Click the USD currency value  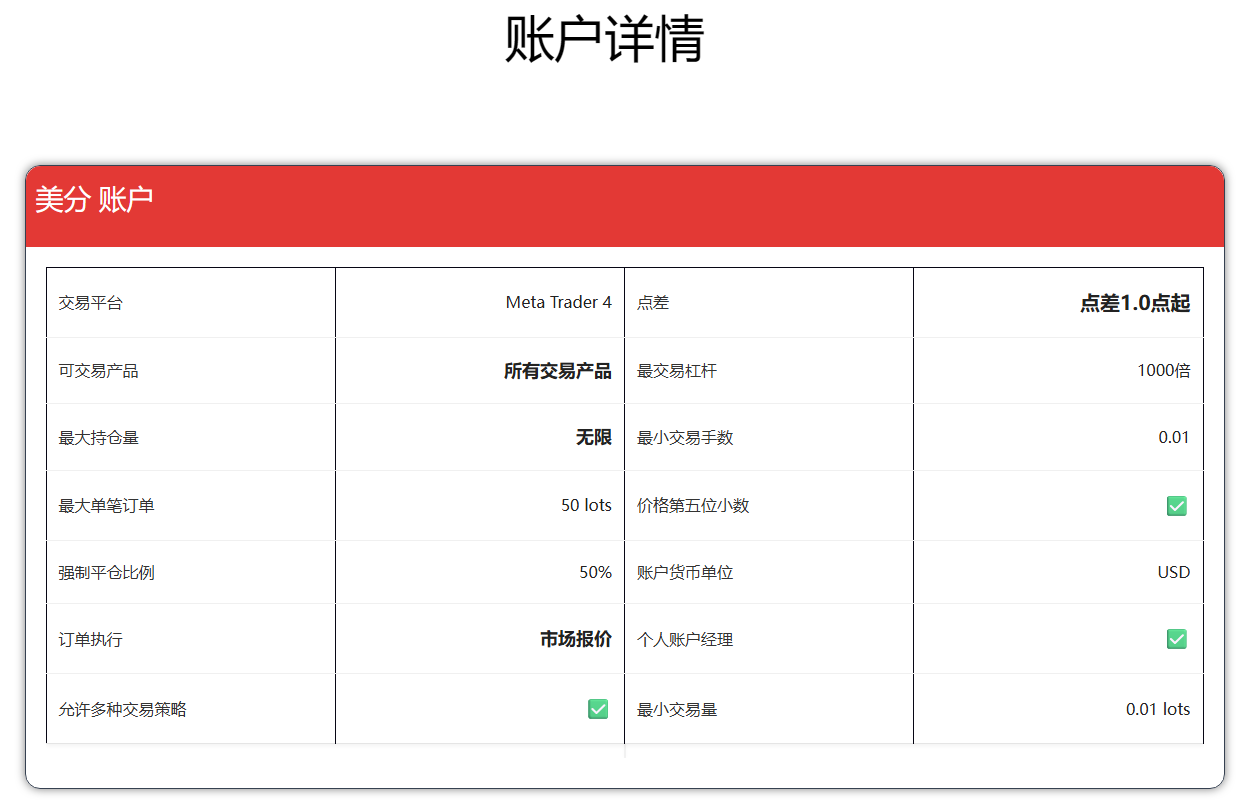(x=1174, y=572)
